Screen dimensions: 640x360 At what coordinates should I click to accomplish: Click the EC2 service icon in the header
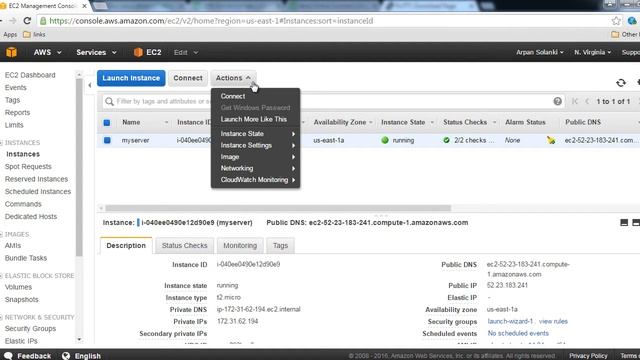138,52
